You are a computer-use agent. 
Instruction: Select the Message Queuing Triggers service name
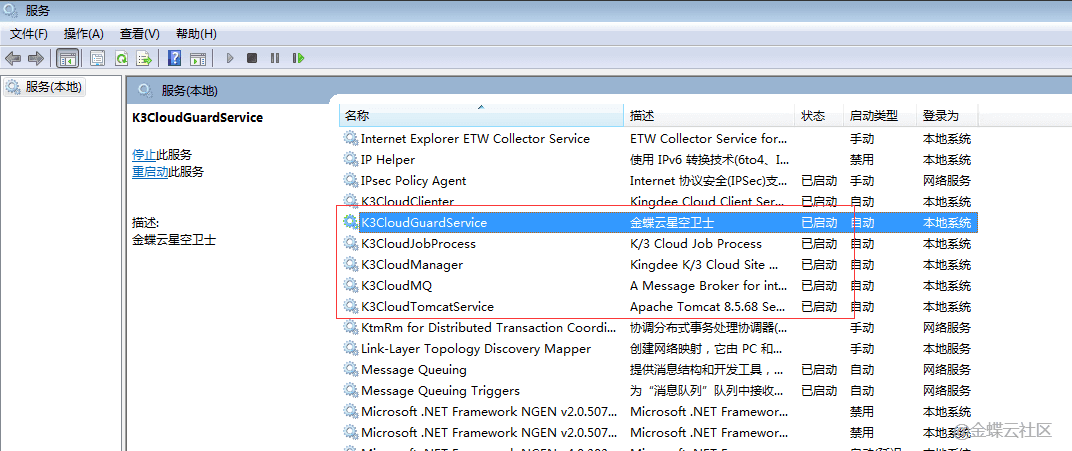tap(440, 391)
